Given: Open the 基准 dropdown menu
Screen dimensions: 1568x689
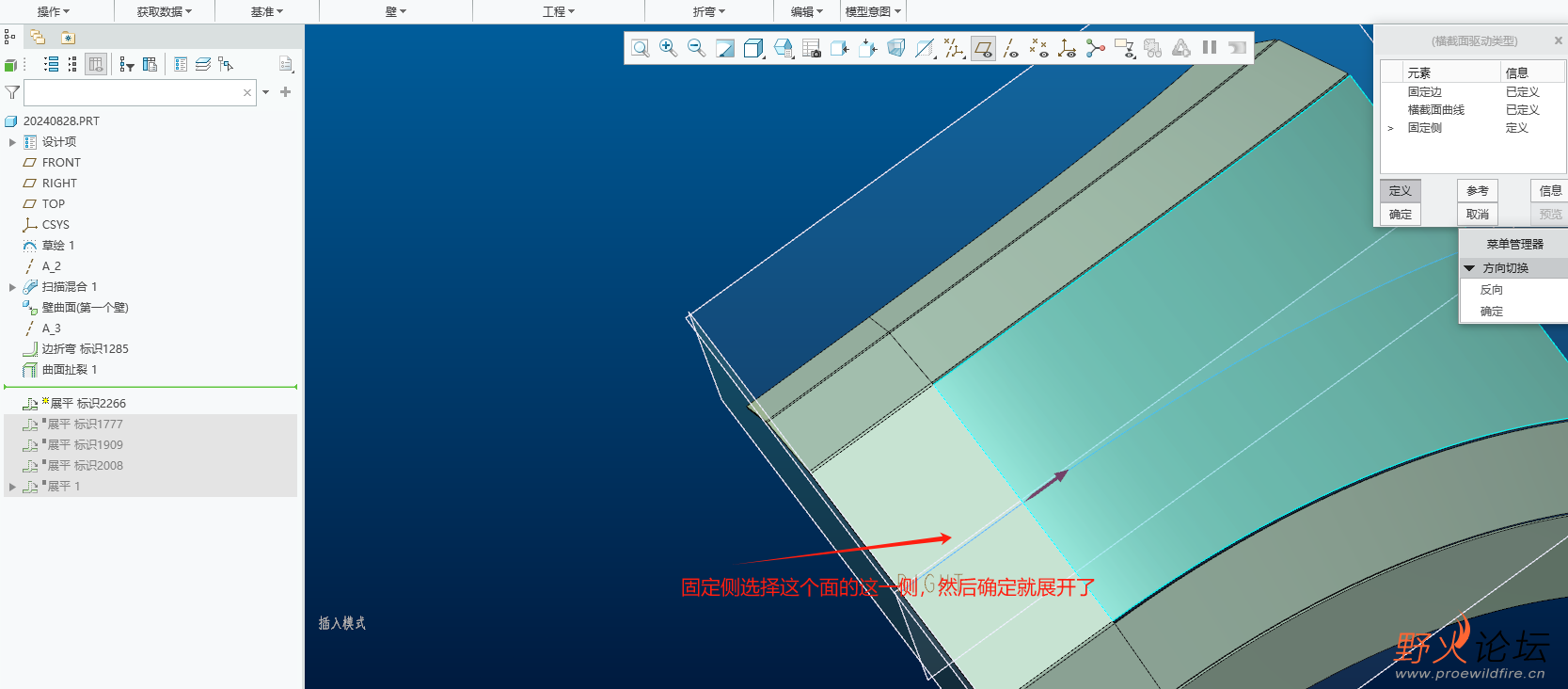Looking at the screenshot, I should coord(267,11).
